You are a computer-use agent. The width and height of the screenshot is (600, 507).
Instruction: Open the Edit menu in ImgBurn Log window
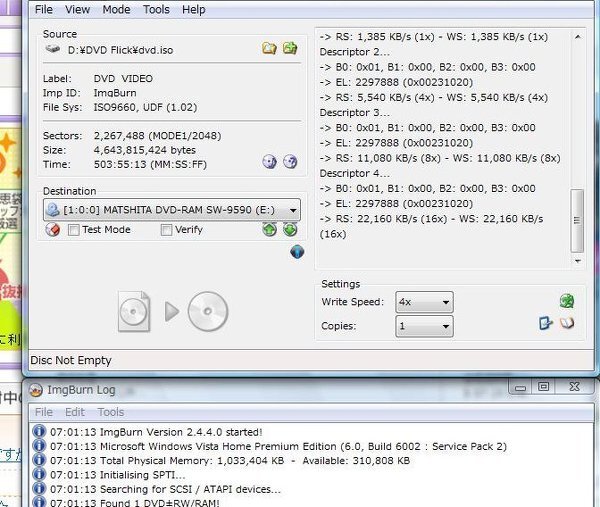click(x=75, y=412)
